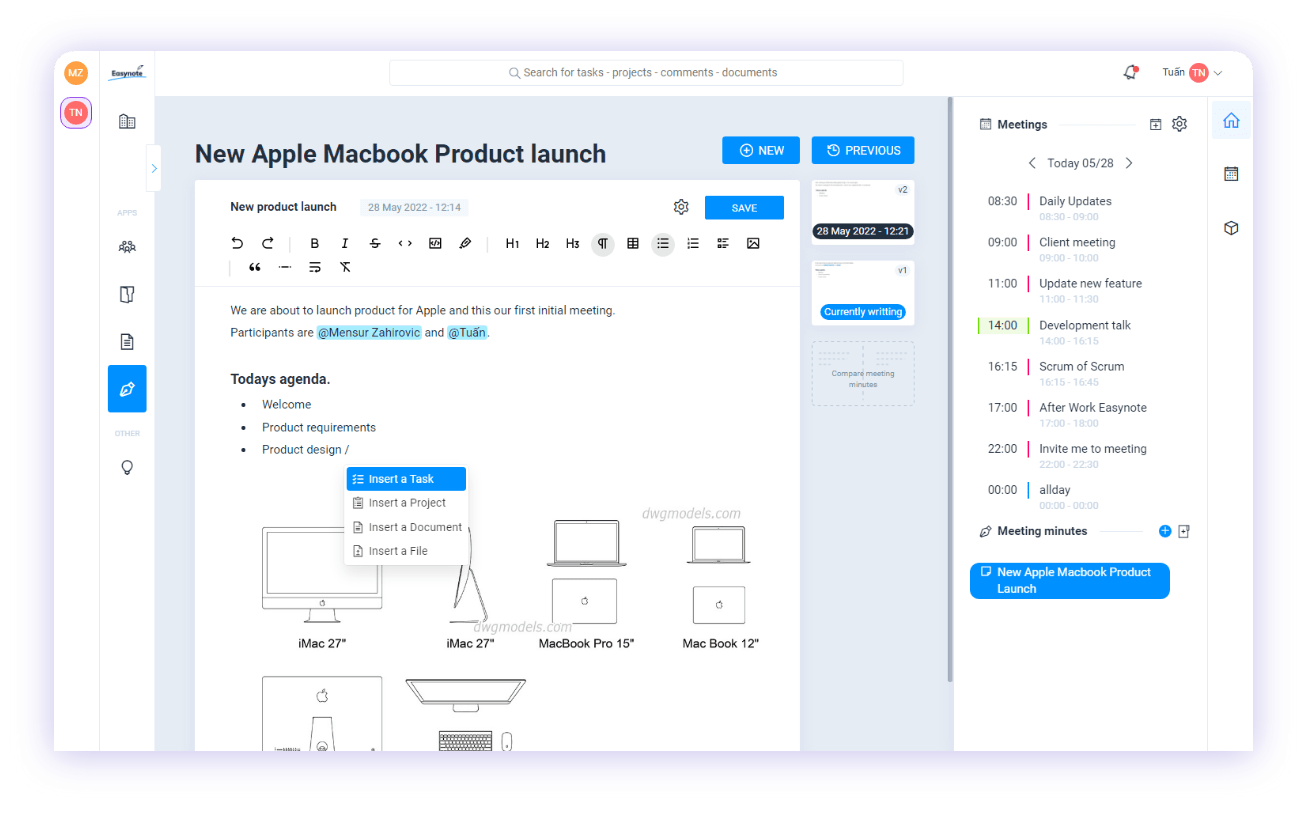Toggle italic formatting
This screenshot has width=1307, height=840.
coord(345,243)
